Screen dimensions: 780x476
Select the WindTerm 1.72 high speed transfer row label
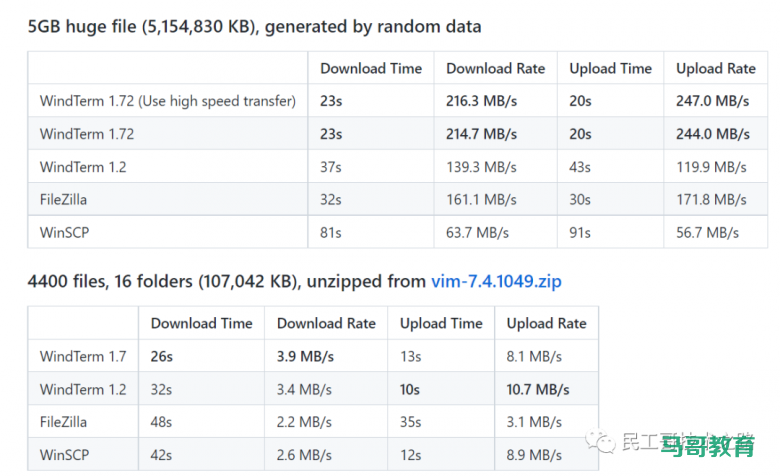pyautogui.click(x=168, y=101)
